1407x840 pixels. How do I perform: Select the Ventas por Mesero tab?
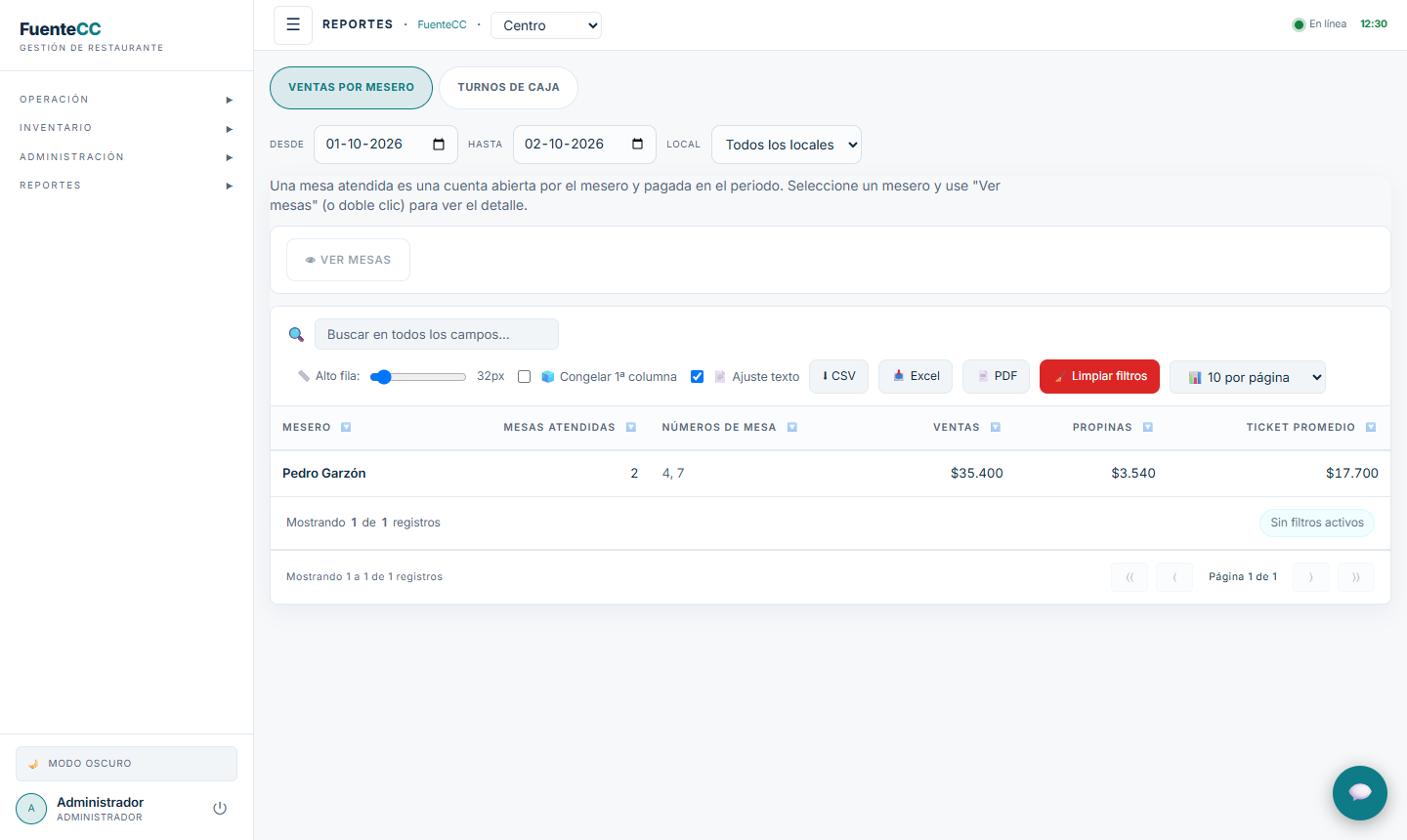[351, 88]
